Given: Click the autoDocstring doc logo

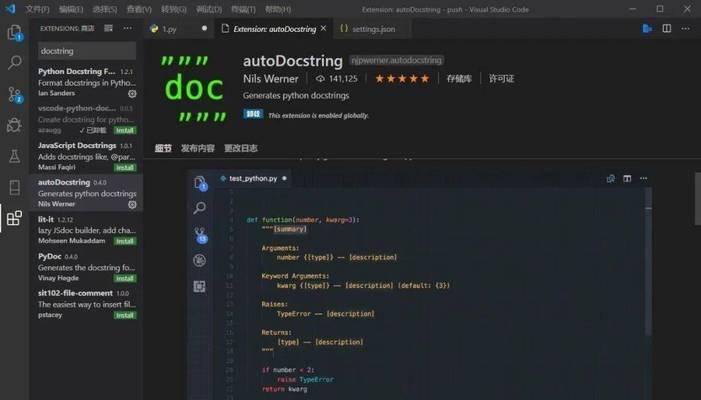Looking at the screenshot, I should [194, 88].
